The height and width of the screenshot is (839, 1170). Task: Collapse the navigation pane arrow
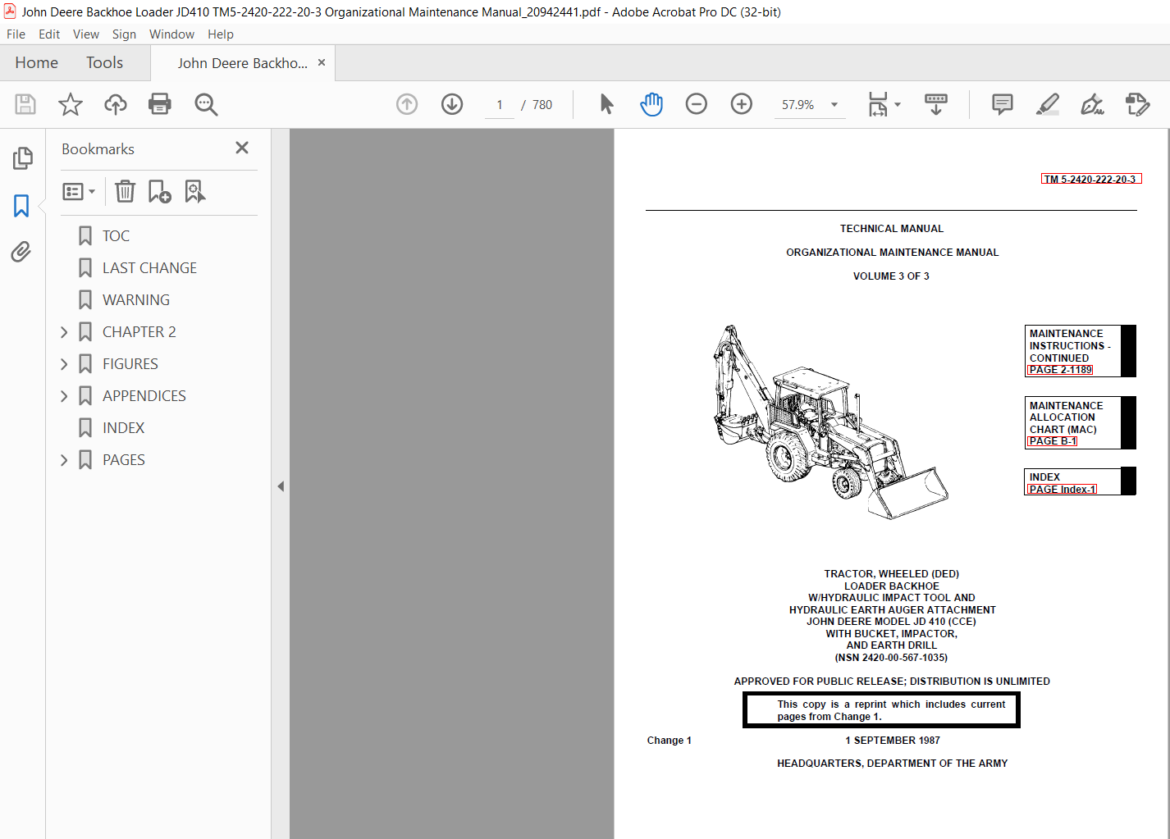281,487
